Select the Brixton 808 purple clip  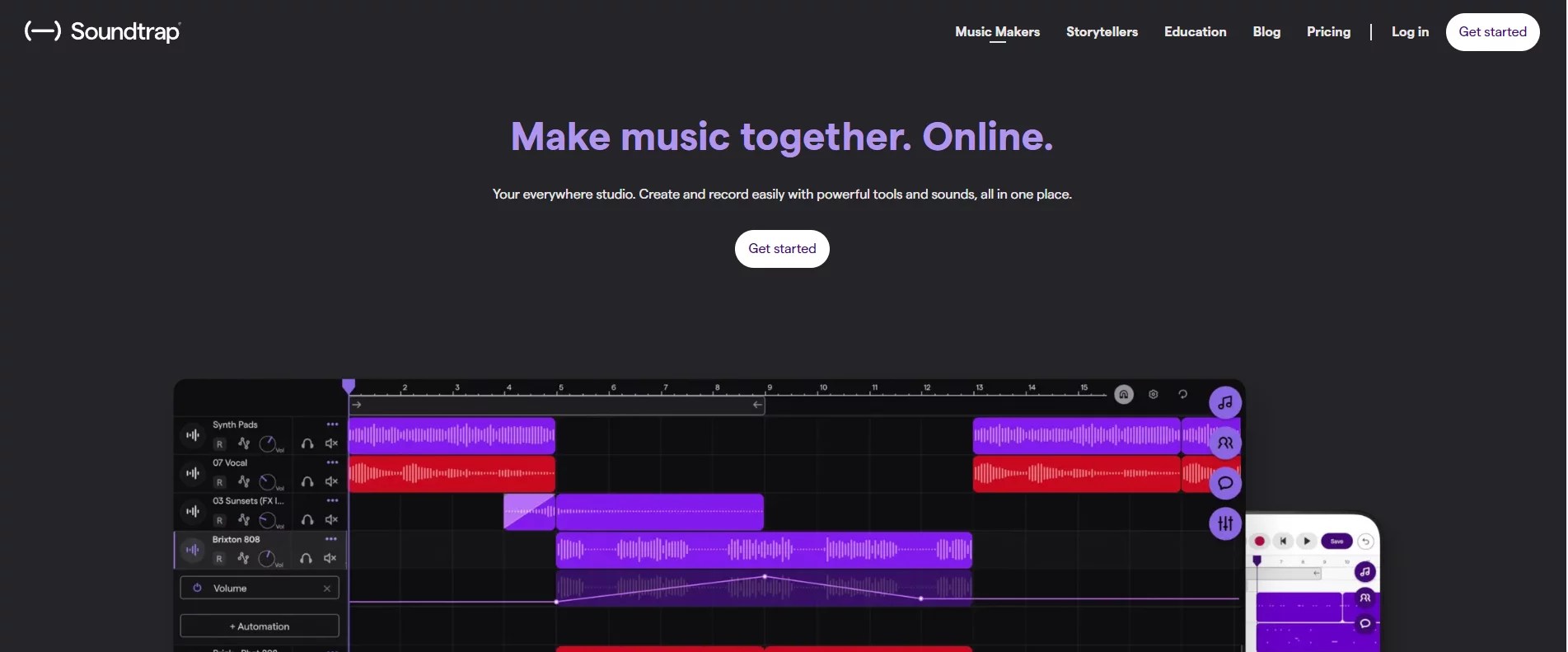click(x=764, y=550)
